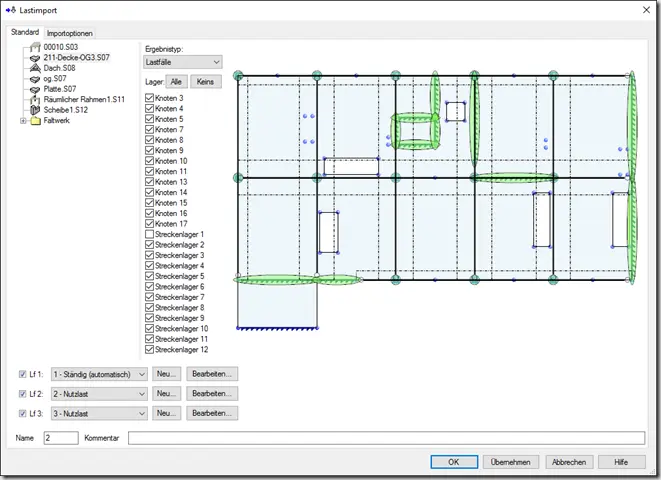Open the Lf 1 Ständig (automatisch) dropdown

[x=99, y=374]
